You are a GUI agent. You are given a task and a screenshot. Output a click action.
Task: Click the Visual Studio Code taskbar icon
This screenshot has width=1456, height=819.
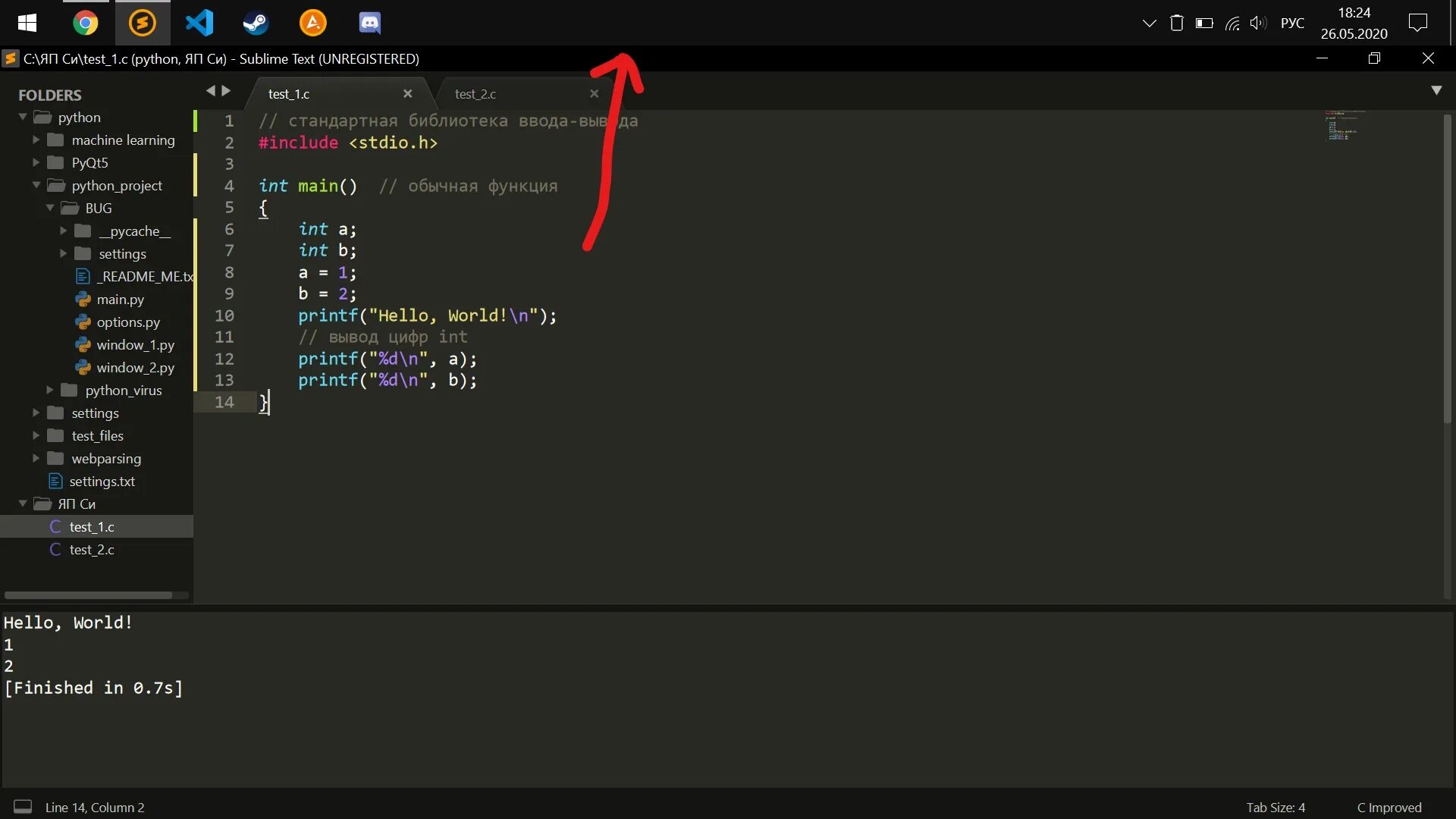[199, 23]
